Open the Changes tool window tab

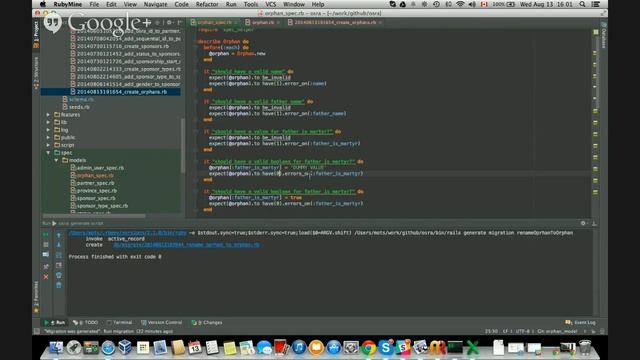207,322
